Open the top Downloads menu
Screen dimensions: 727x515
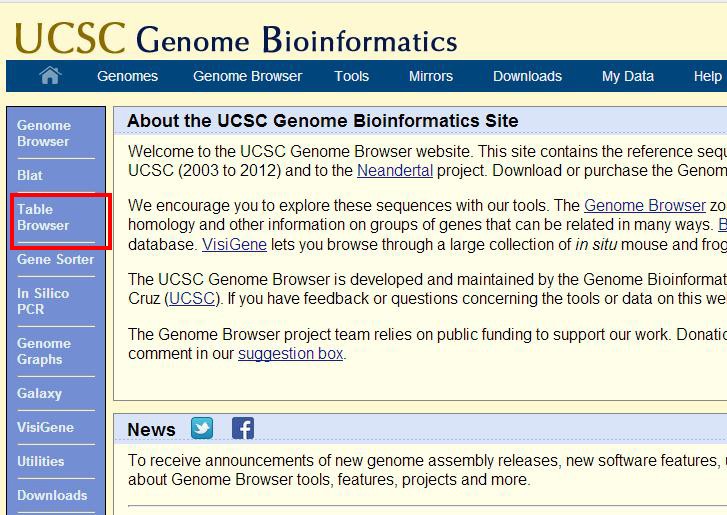point(527,76)
